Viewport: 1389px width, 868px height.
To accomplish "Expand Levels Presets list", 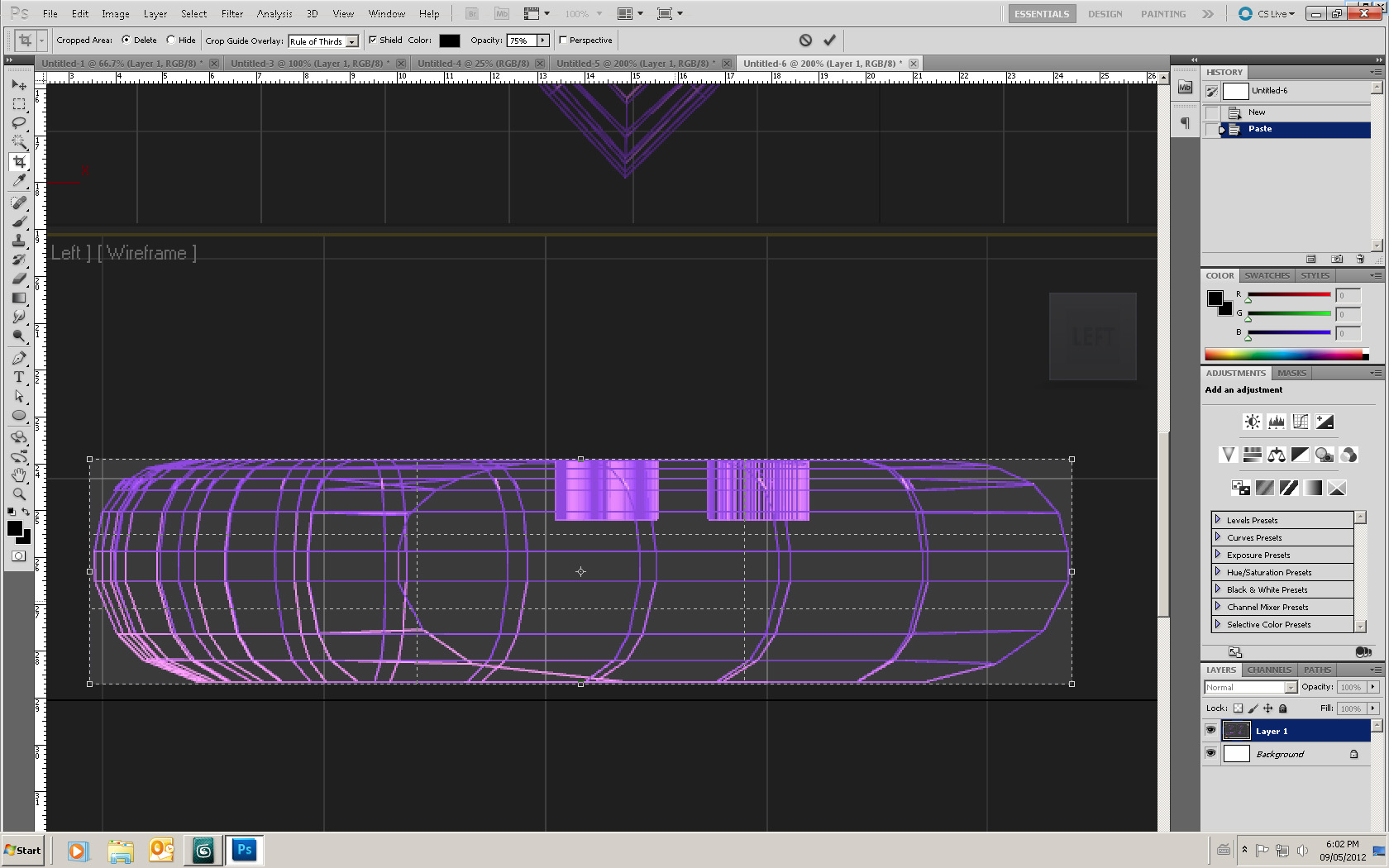I will pyautogui.click(x=1218, y=520).
